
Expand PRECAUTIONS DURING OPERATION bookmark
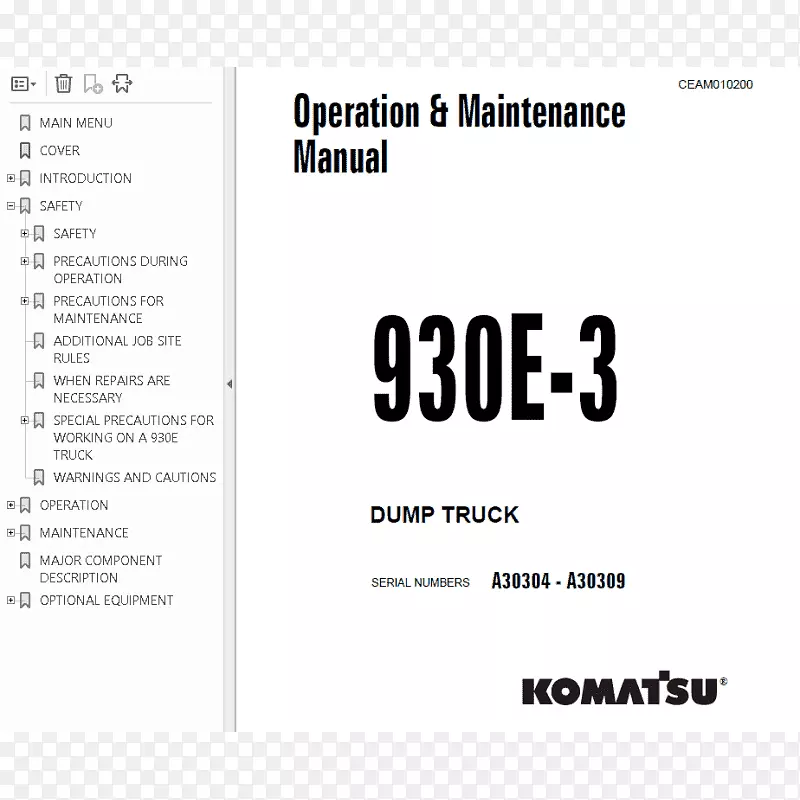point(24,261)
